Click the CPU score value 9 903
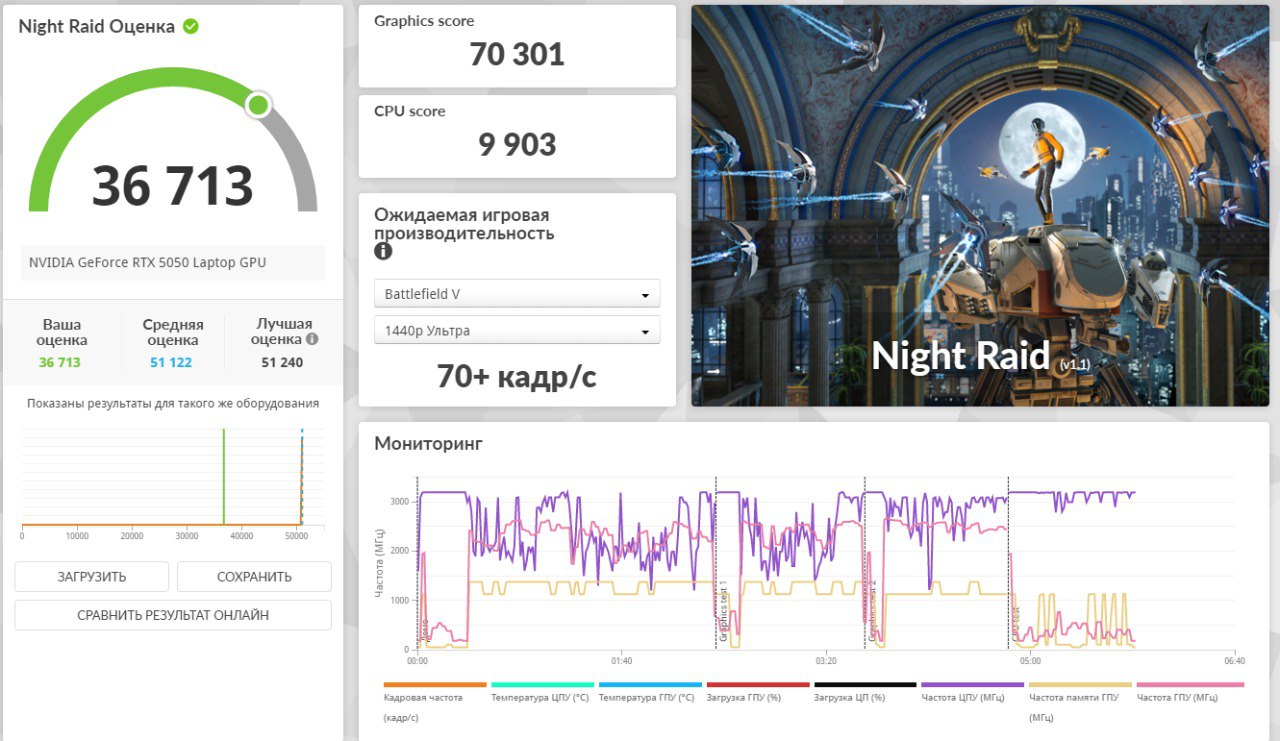Viewport: 1280px width, 741px height. click(517, 145)
